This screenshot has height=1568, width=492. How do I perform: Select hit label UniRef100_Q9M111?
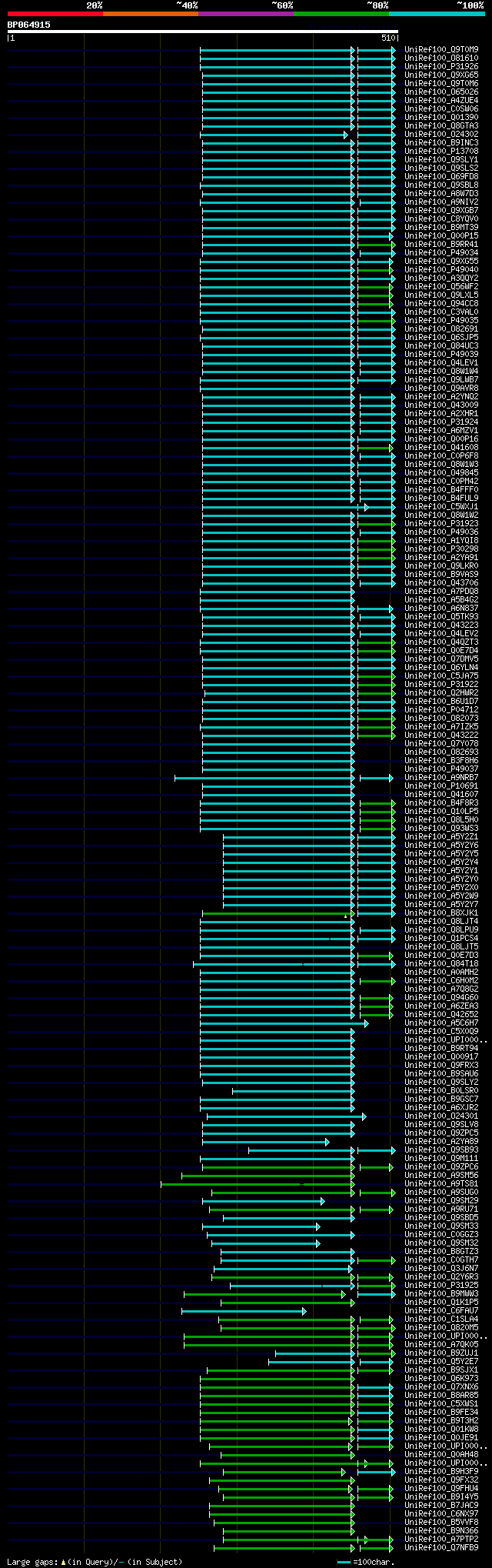[x=441, y=1158]
